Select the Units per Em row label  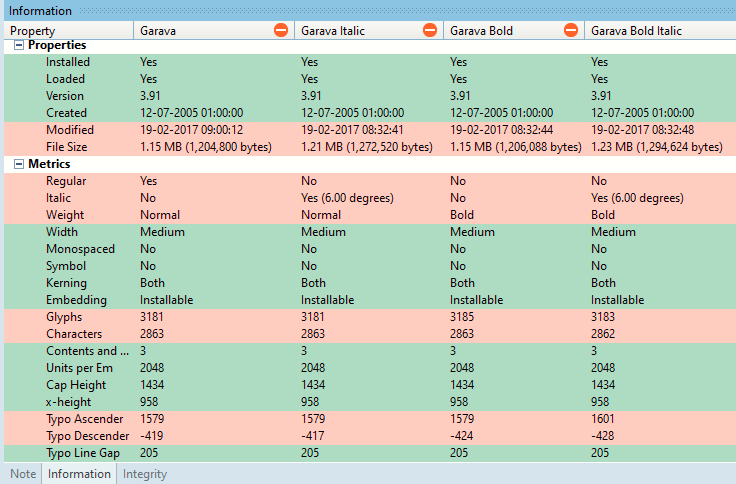(x=79, y=368)
